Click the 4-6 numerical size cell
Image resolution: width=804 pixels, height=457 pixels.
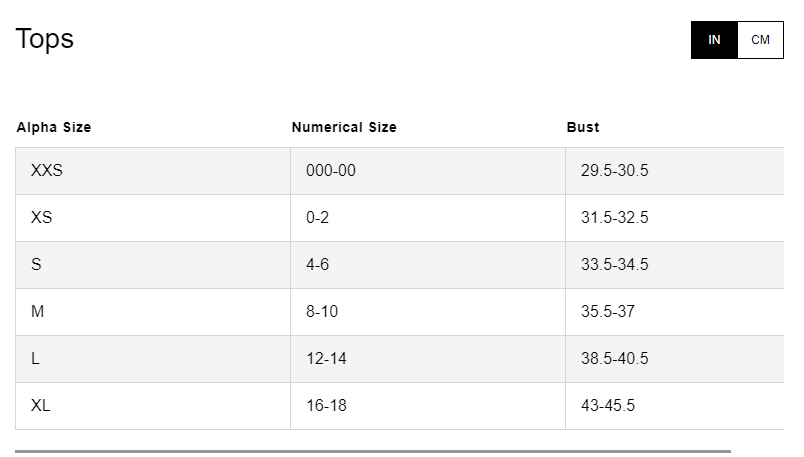pyautogui.click(x=318, y=265)
